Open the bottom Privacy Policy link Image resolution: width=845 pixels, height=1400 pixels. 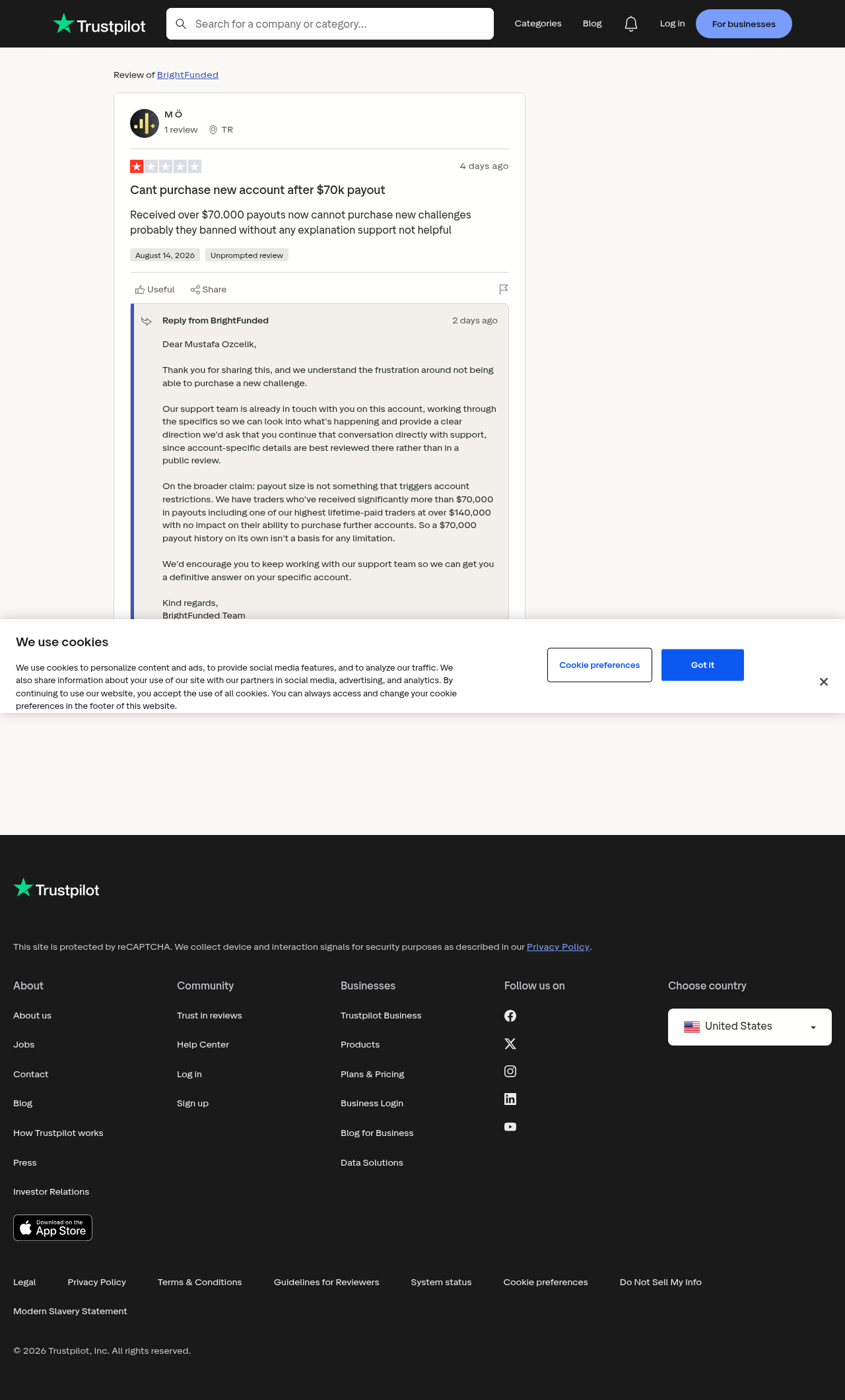click(96, 1283)
